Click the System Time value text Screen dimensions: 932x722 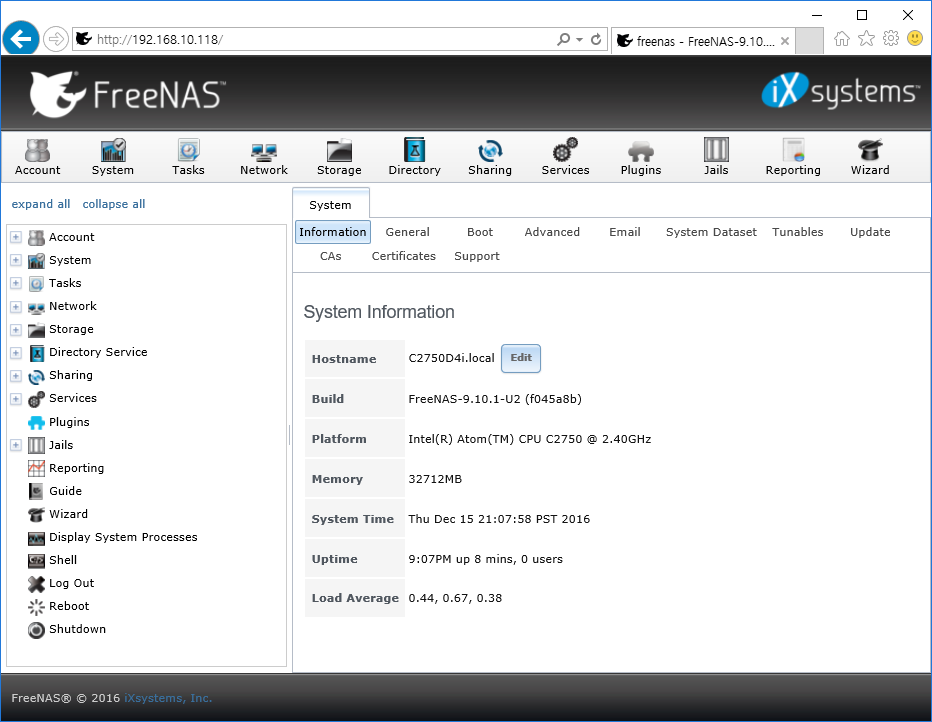499,519
